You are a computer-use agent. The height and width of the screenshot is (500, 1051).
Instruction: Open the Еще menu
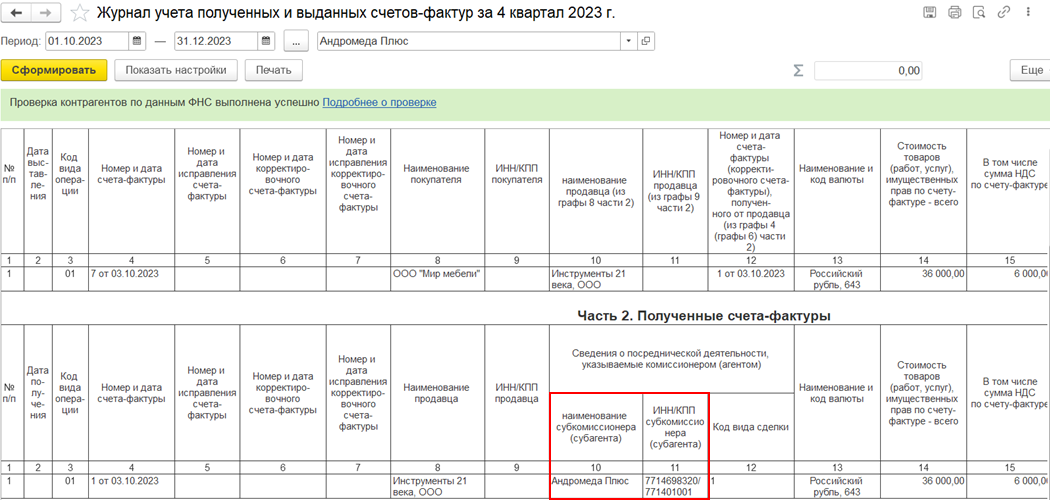point(1030,70)
